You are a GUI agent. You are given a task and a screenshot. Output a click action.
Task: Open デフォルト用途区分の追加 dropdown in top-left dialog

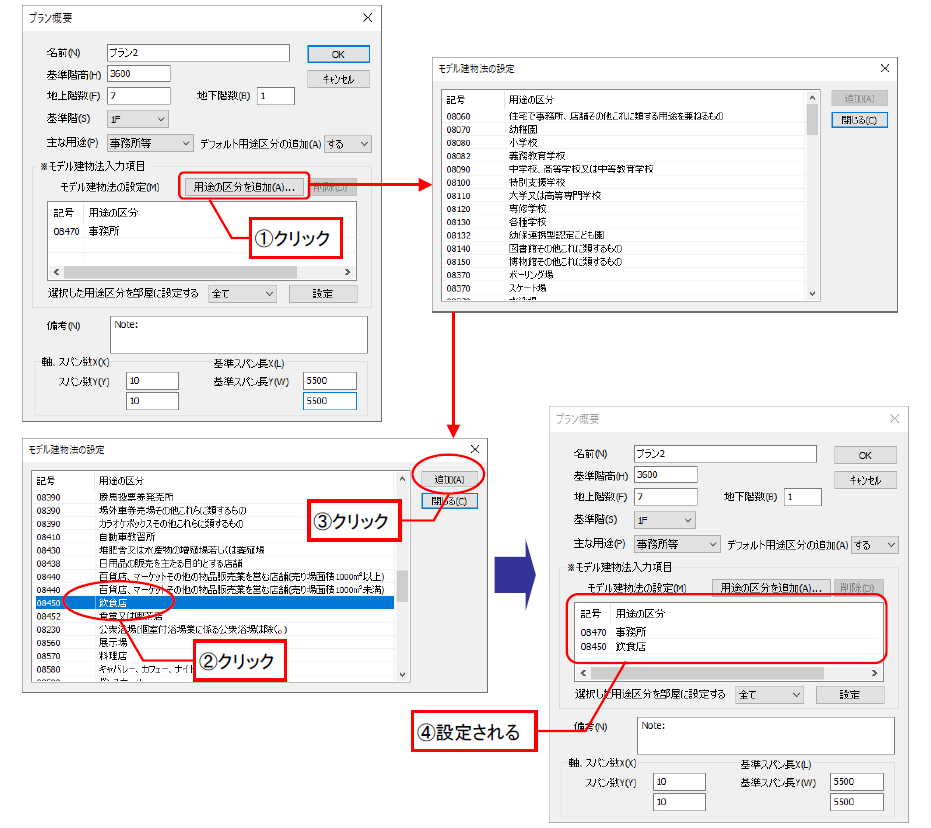click(348, 144)
